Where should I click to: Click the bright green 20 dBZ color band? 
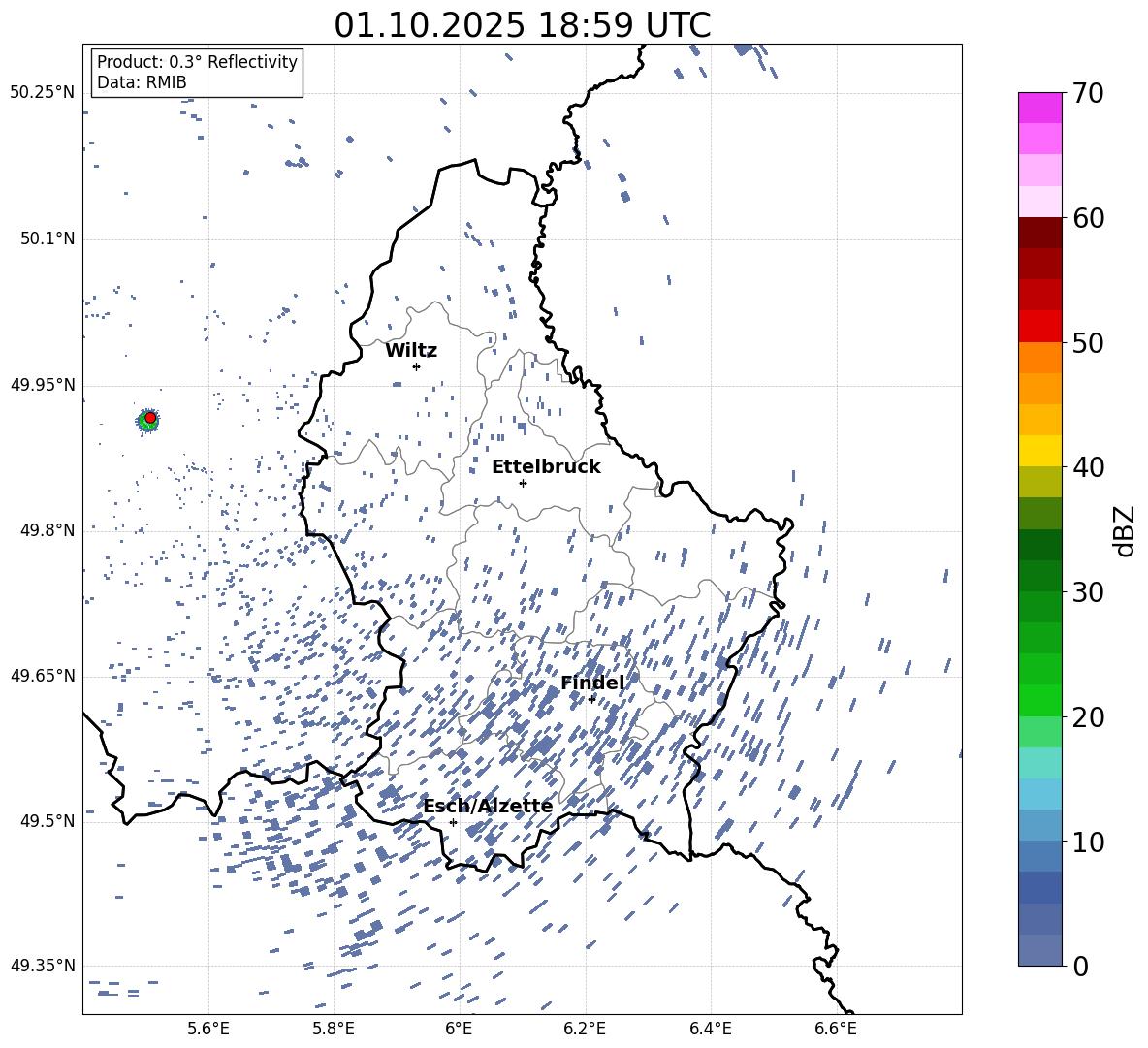tap(1039, 700)
